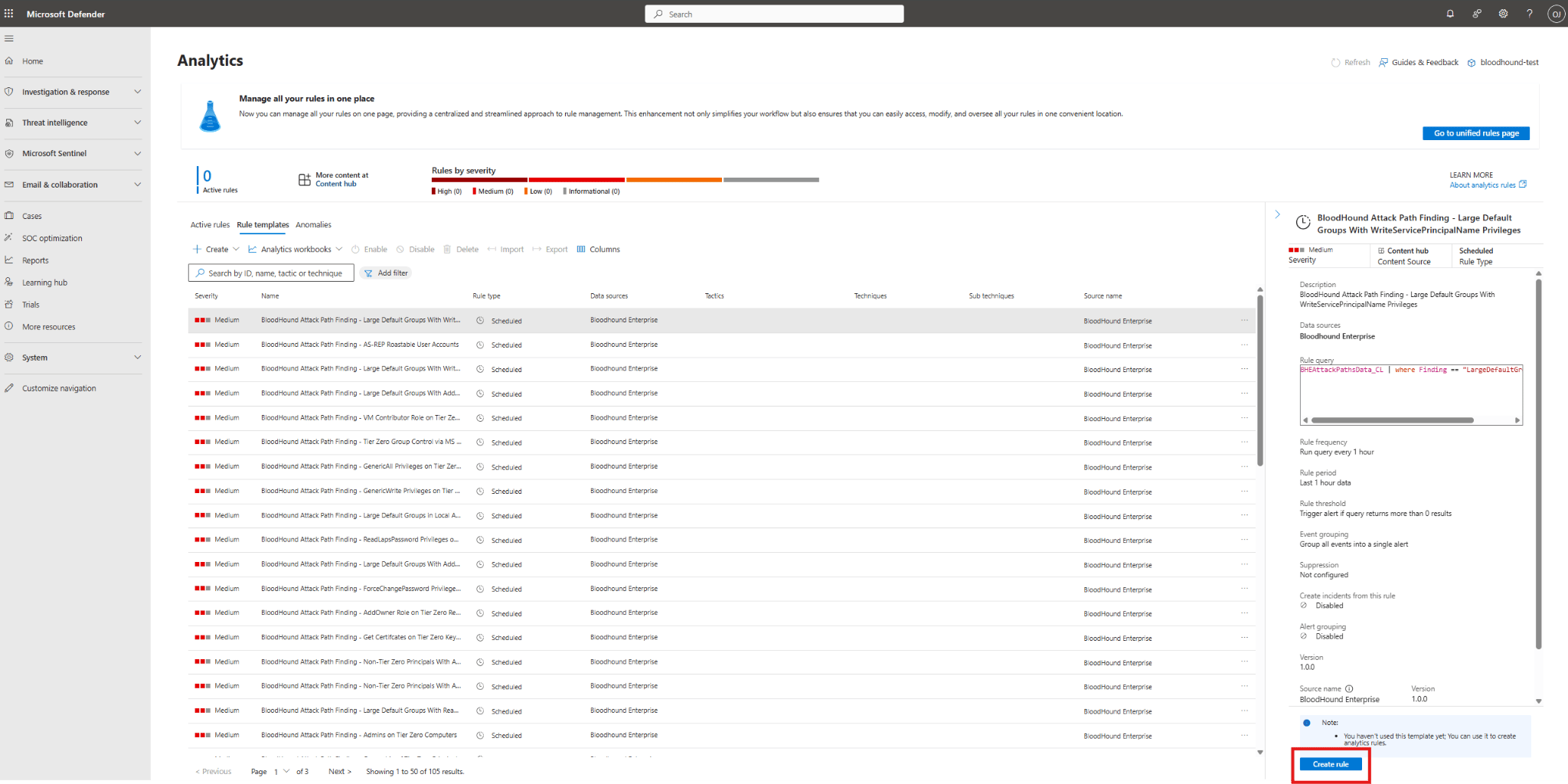This screenshot has width=1568, height=784.
Task: Click the rules table vertical scrollbar
Action: pyautogui.click(x=1260, y=381)
